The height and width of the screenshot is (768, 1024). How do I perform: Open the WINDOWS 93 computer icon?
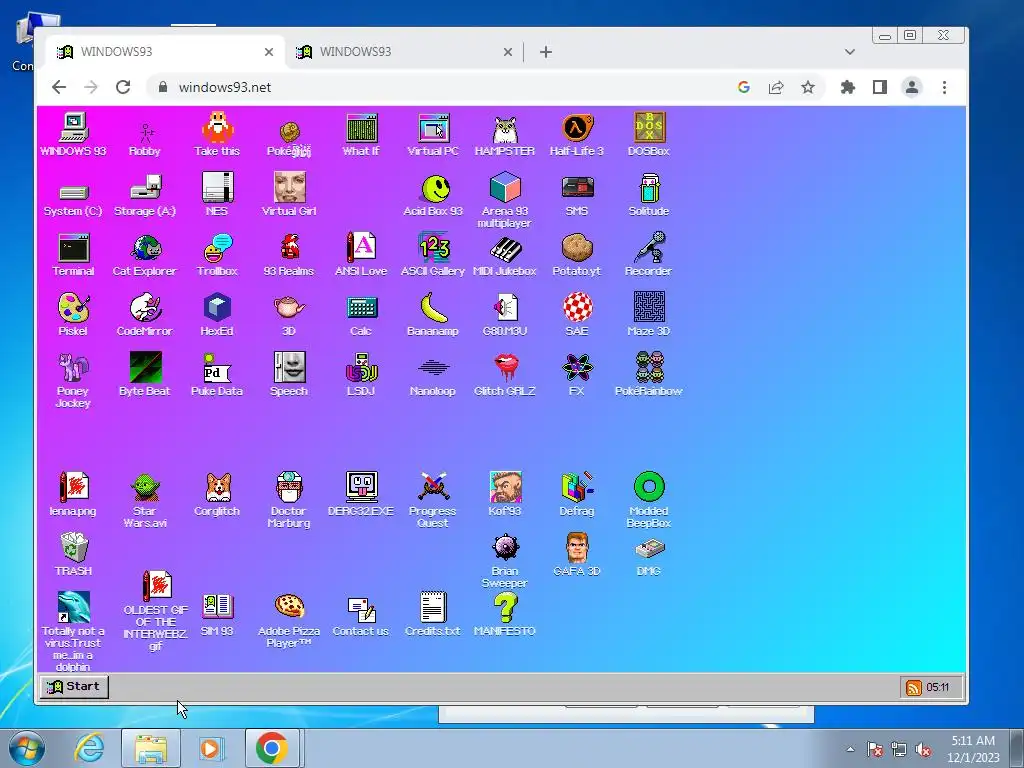click(73, 128)
